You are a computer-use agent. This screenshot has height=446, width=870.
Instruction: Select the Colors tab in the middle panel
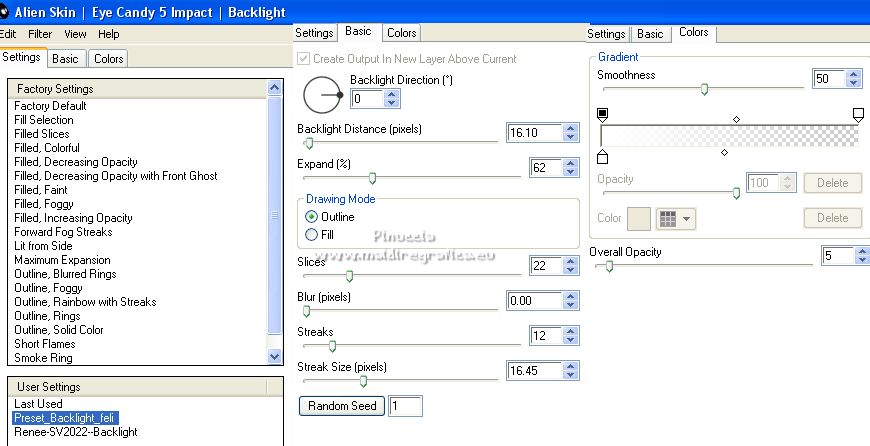click(x=402, y=33)
